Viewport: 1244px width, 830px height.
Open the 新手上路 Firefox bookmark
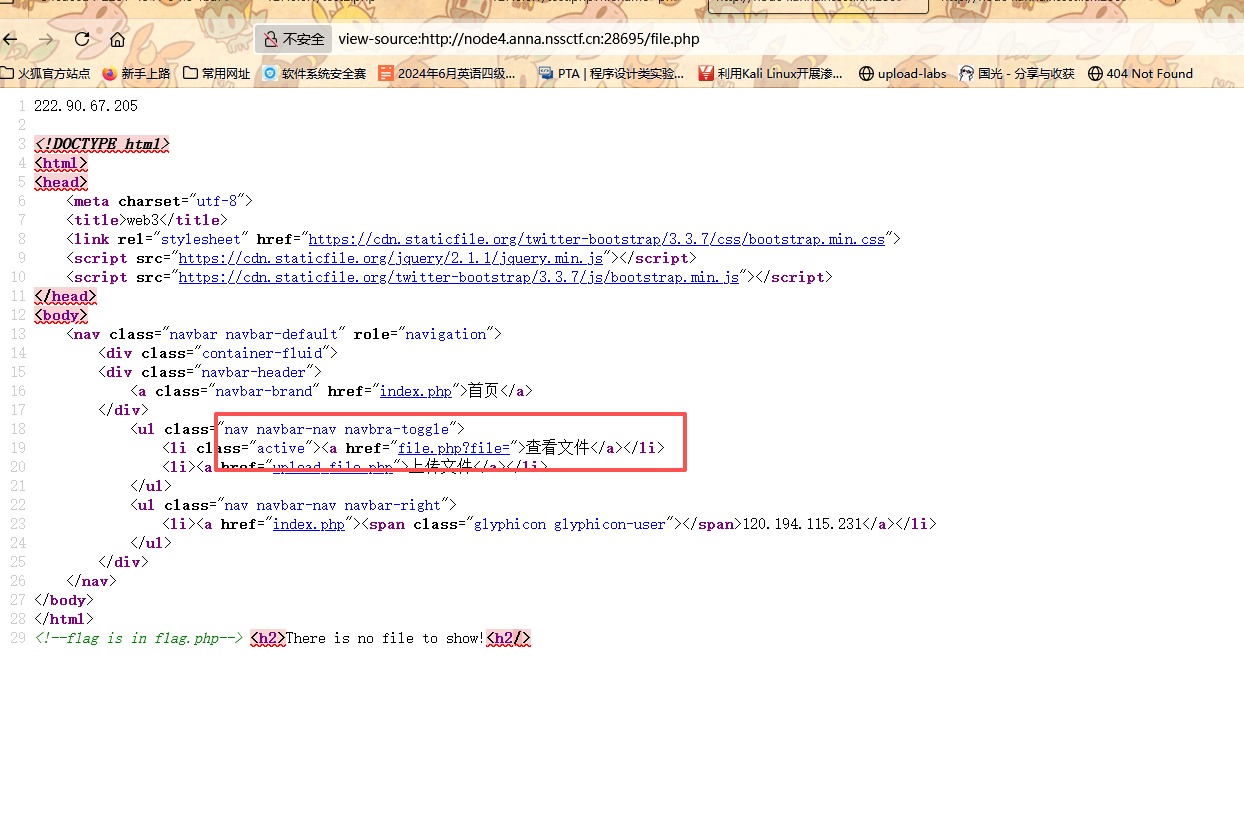tap(137, 73)
